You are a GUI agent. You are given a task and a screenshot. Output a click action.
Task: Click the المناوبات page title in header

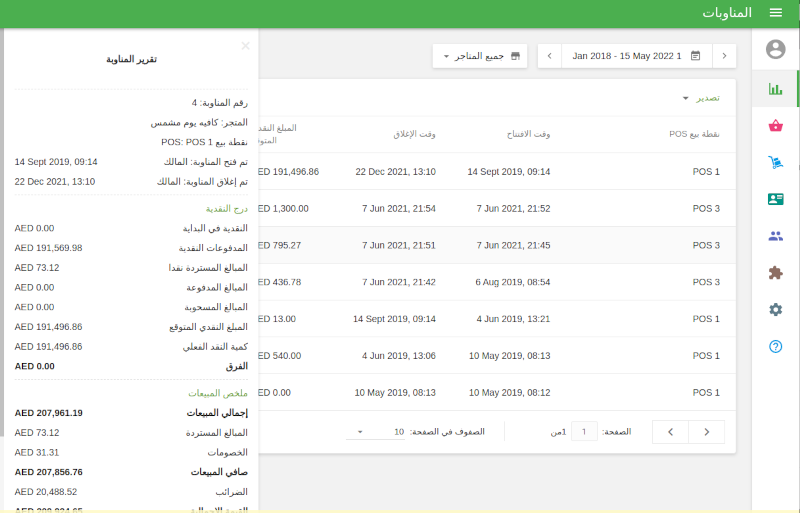tap(727, 13)
